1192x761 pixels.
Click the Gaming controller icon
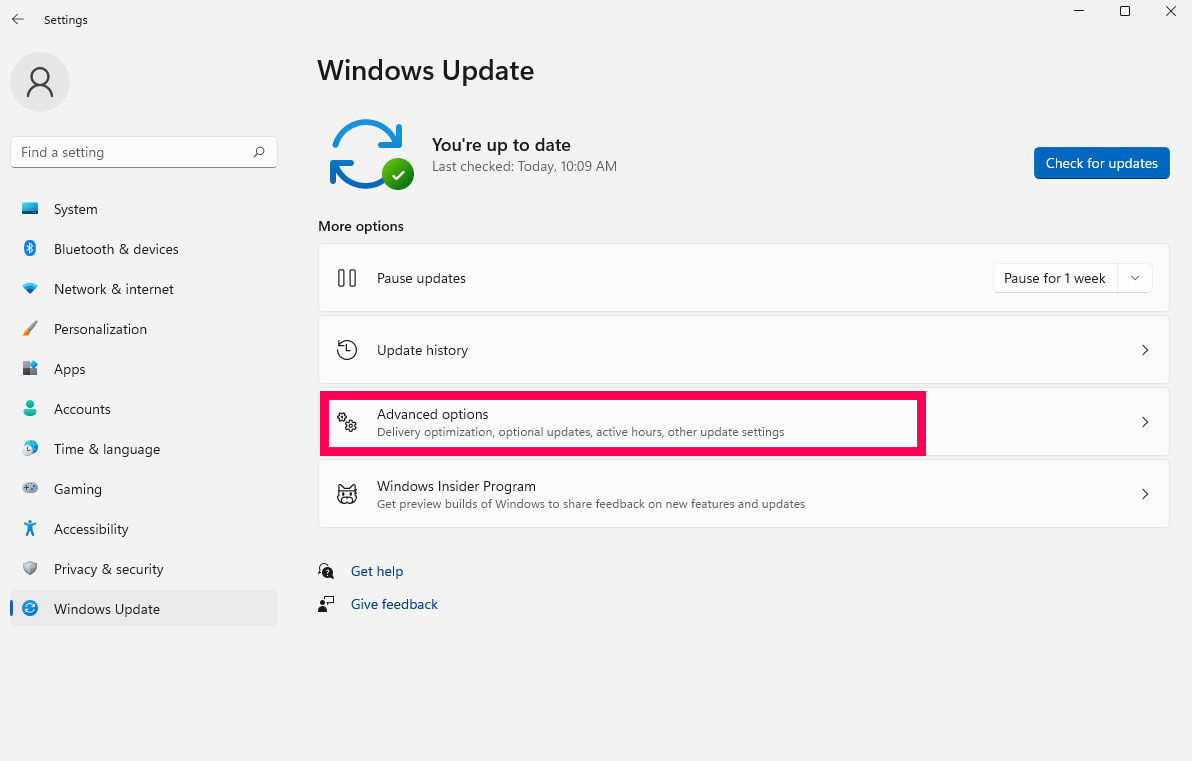click(30, 488)
